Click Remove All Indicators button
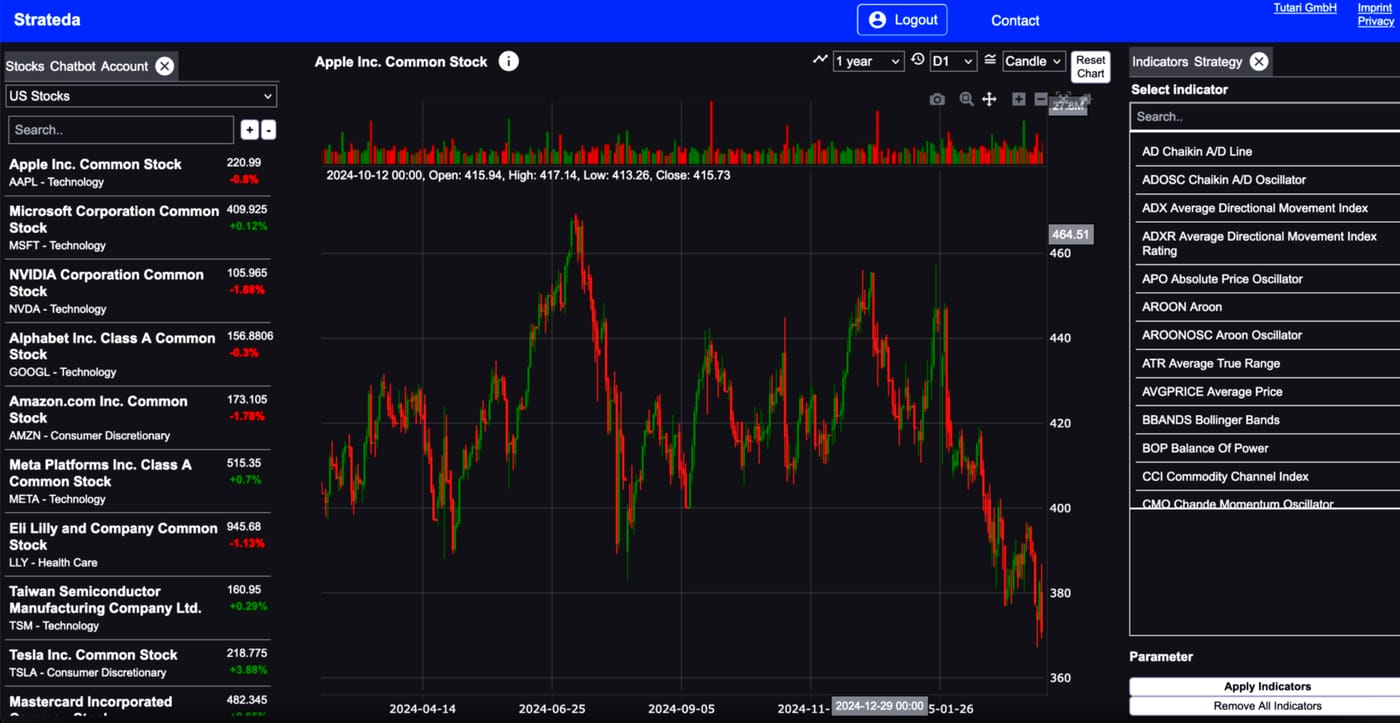This screenshot has height=723, width=1400. coord(1267,706)
